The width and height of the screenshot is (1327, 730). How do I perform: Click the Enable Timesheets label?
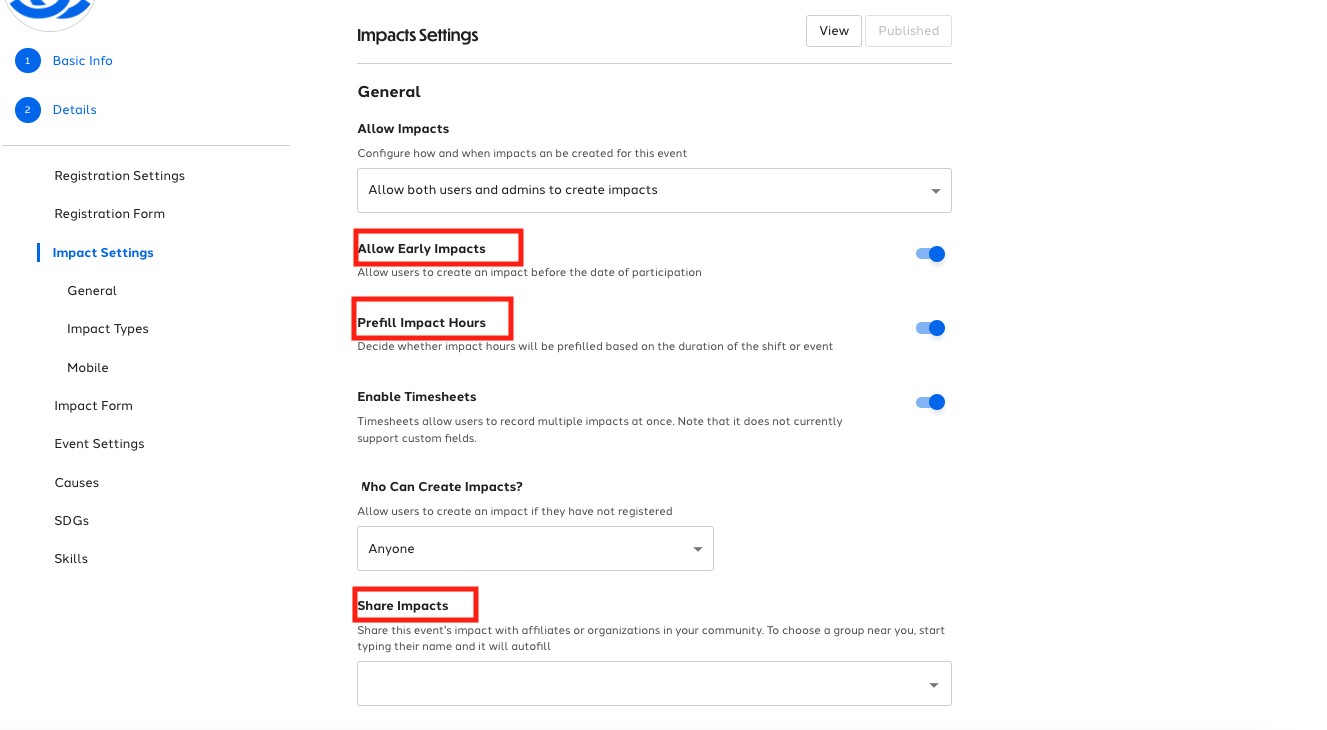click(417, 397)
